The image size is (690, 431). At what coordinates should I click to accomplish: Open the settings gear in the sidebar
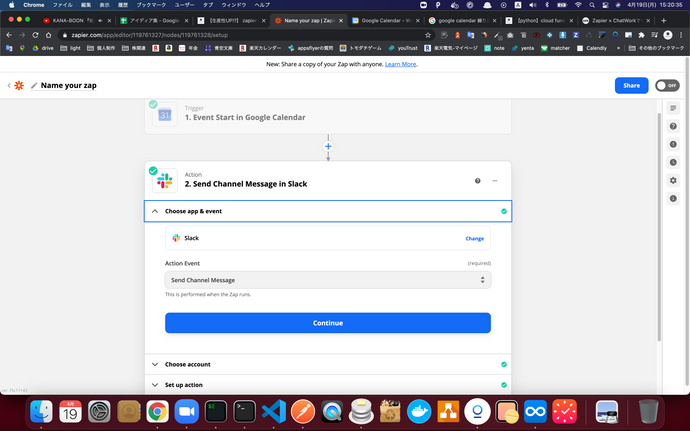pyautogui.click(x=673, y=181)
